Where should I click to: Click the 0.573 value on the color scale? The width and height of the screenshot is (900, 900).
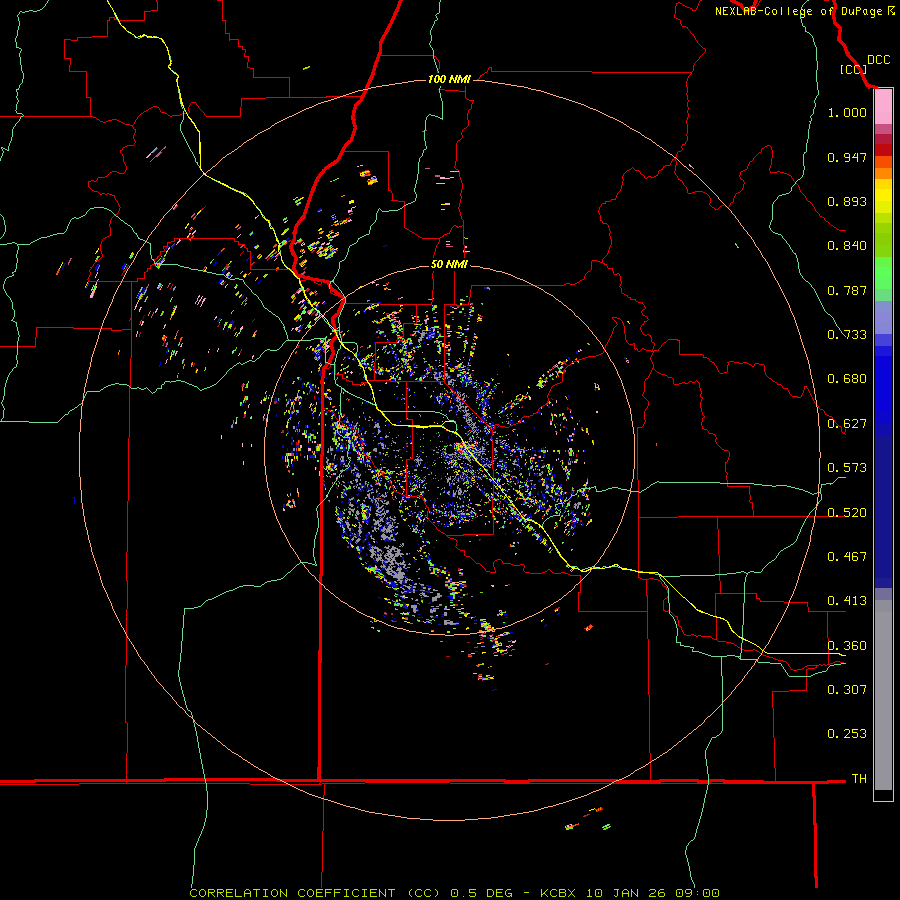coord(847,468)
